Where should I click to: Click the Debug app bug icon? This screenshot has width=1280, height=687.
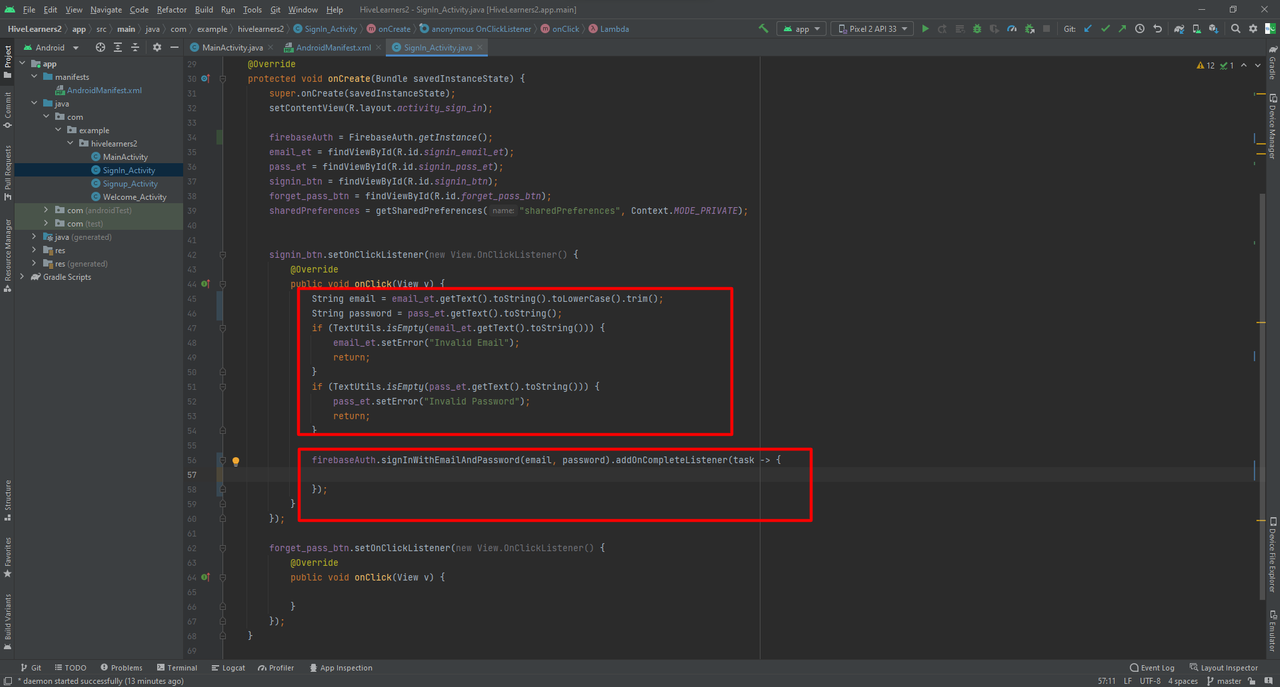[x=977, y=29]
